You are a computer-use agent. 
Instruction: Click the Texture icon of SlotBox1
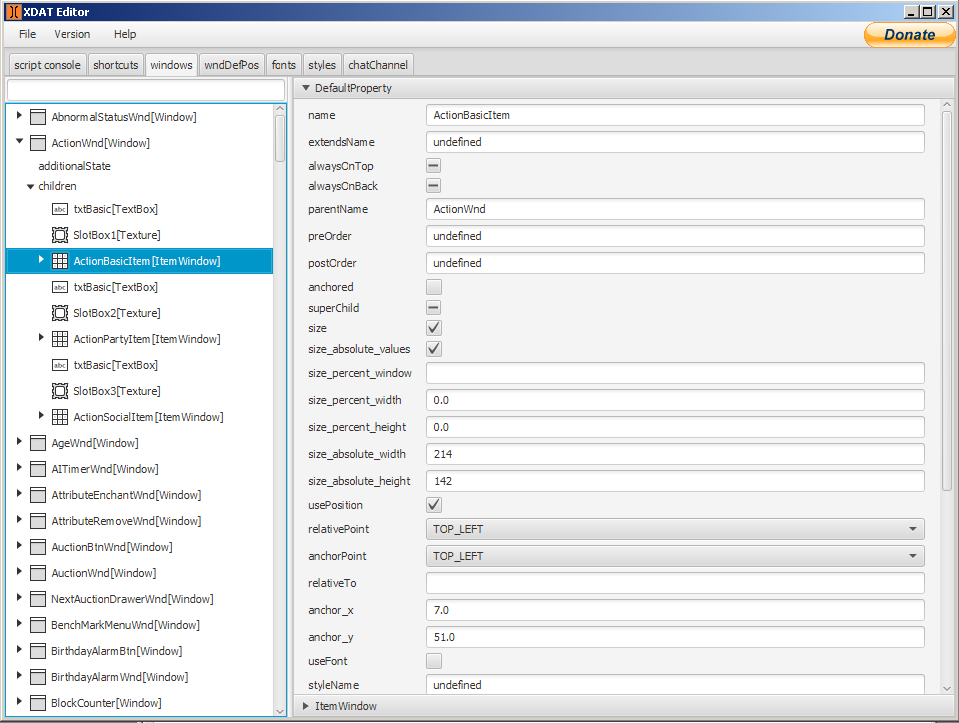(58, 234)
